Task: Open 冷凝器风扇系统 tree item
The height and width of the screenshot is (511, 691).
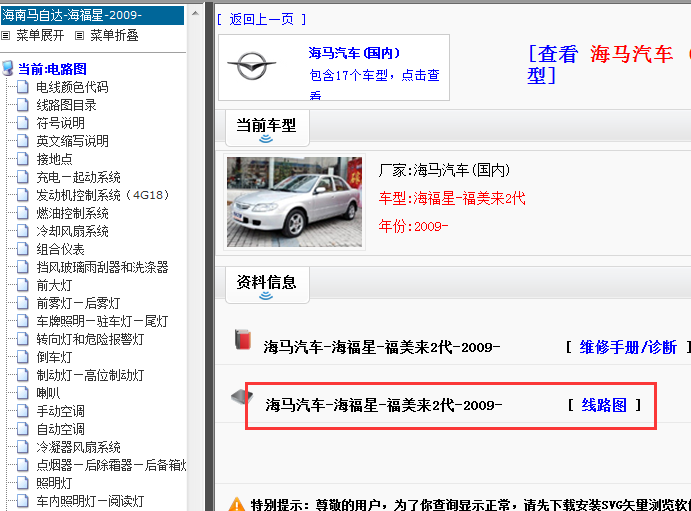Action: point(78,447)
